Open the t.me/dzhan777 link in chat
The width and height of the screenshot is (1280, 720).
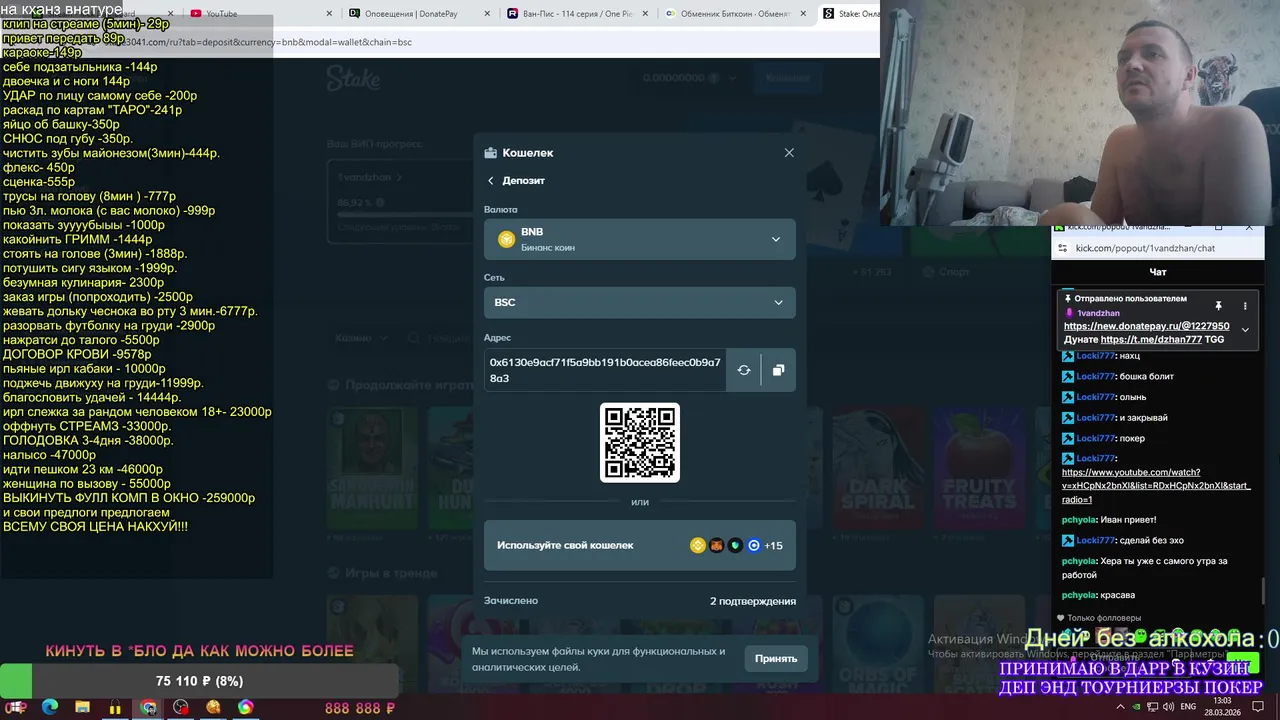click(1151, 339)
